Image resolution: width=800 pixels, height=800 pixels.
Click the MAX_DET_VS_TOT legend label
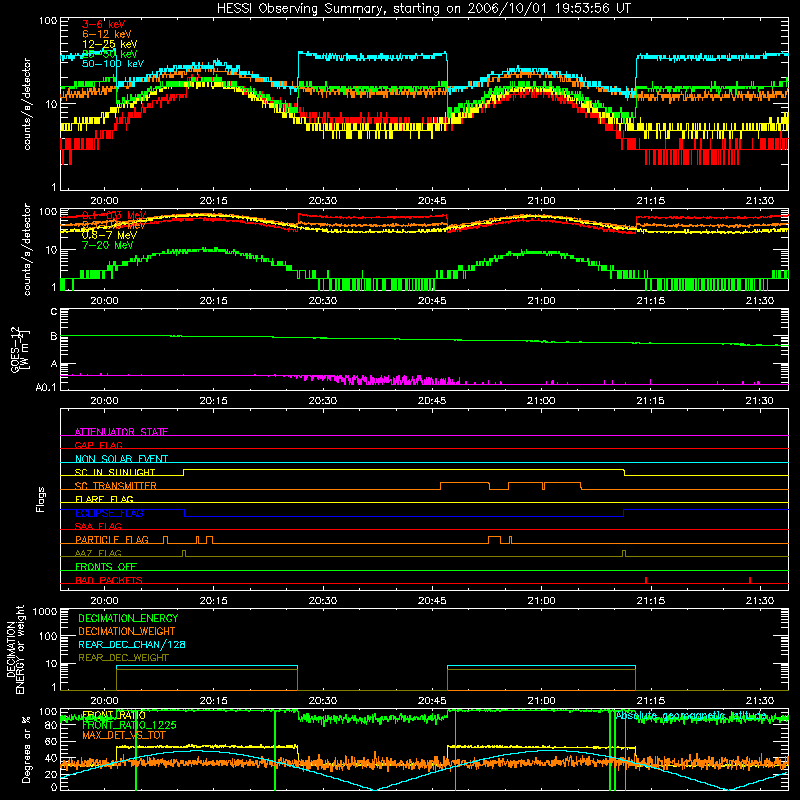point(124,735)
